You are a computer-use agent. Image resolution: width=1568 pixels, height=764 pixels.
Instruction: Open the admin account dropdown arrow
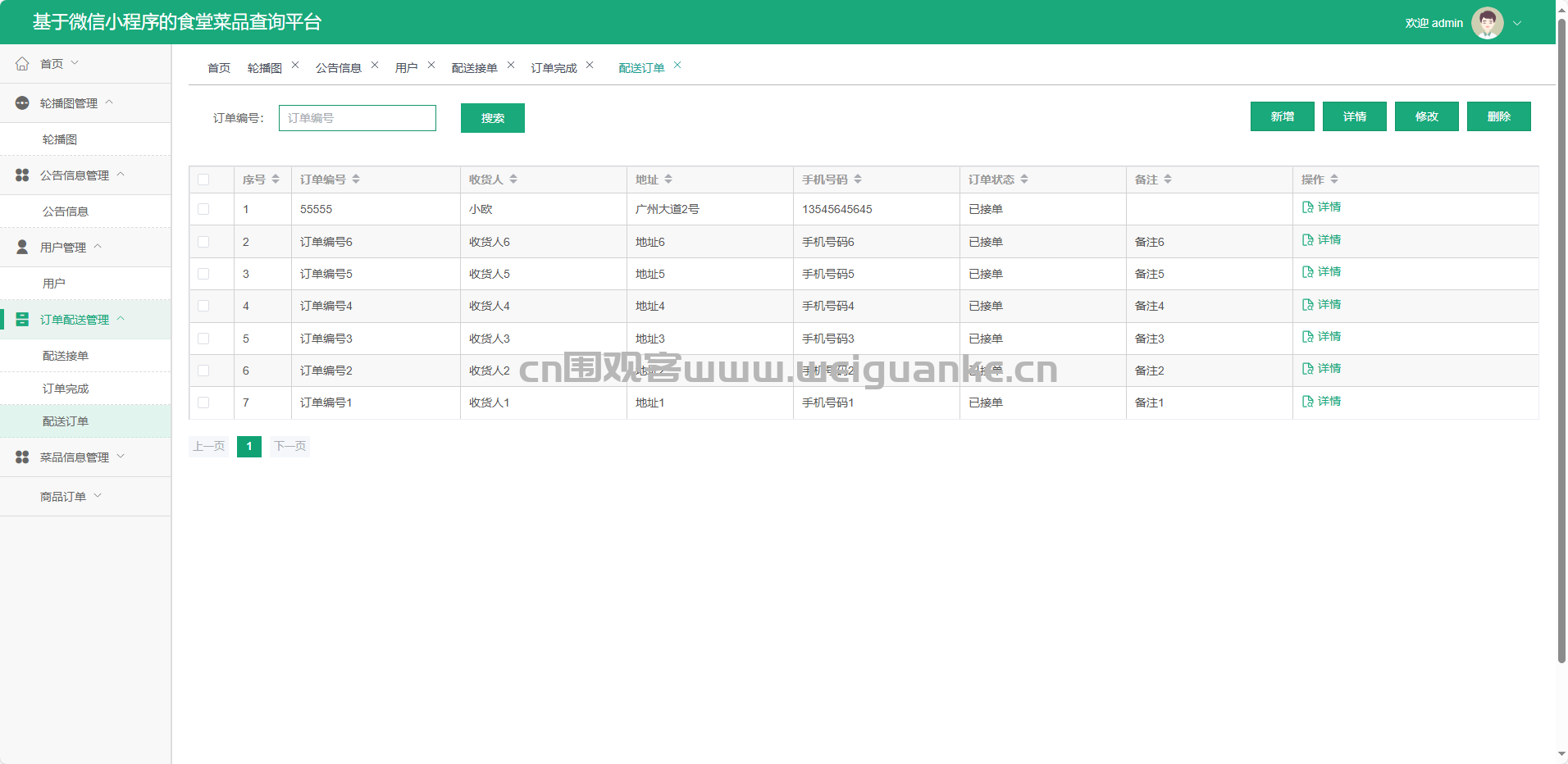point(1517,23)
